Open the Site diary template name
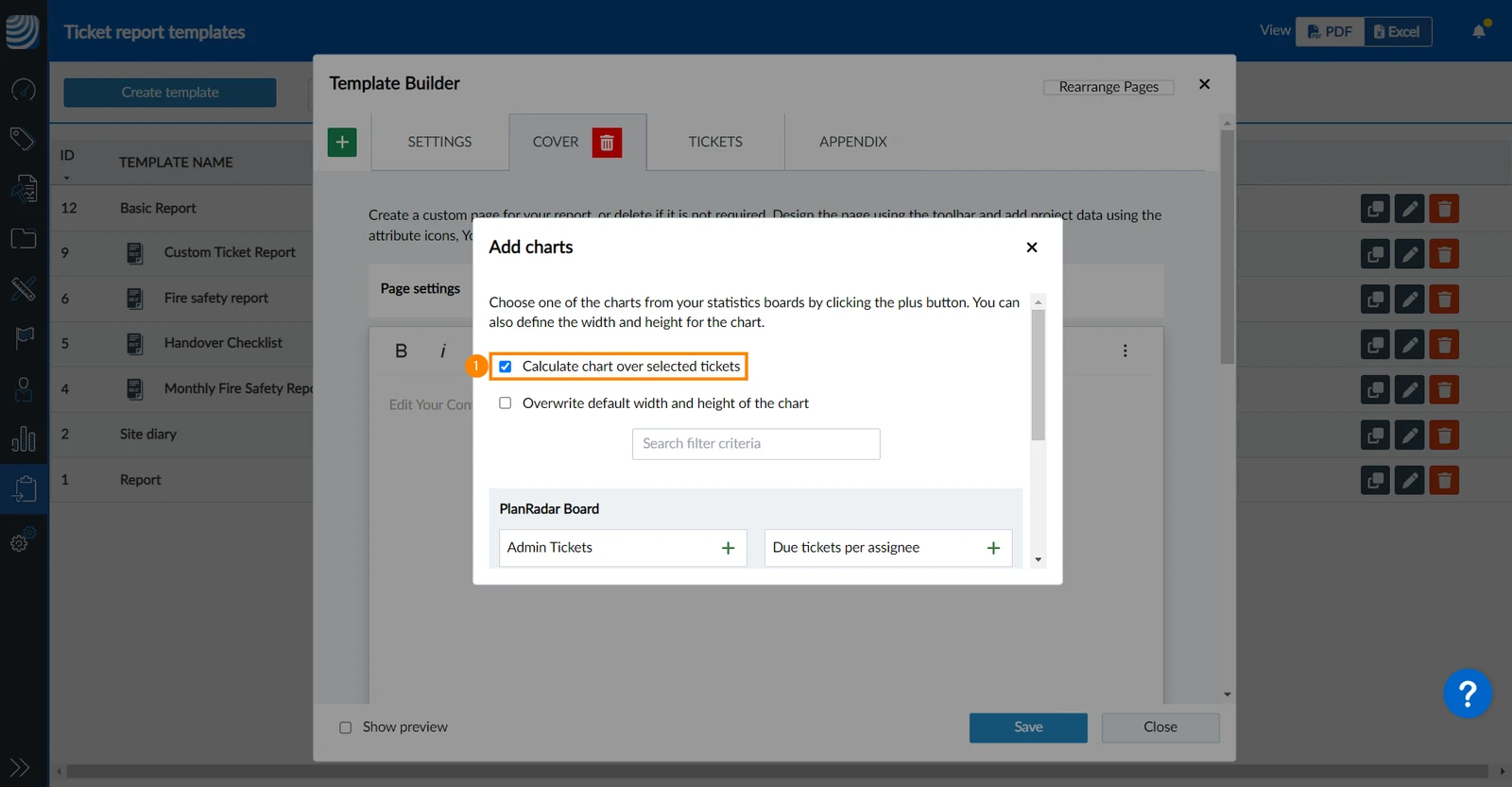 148,435
